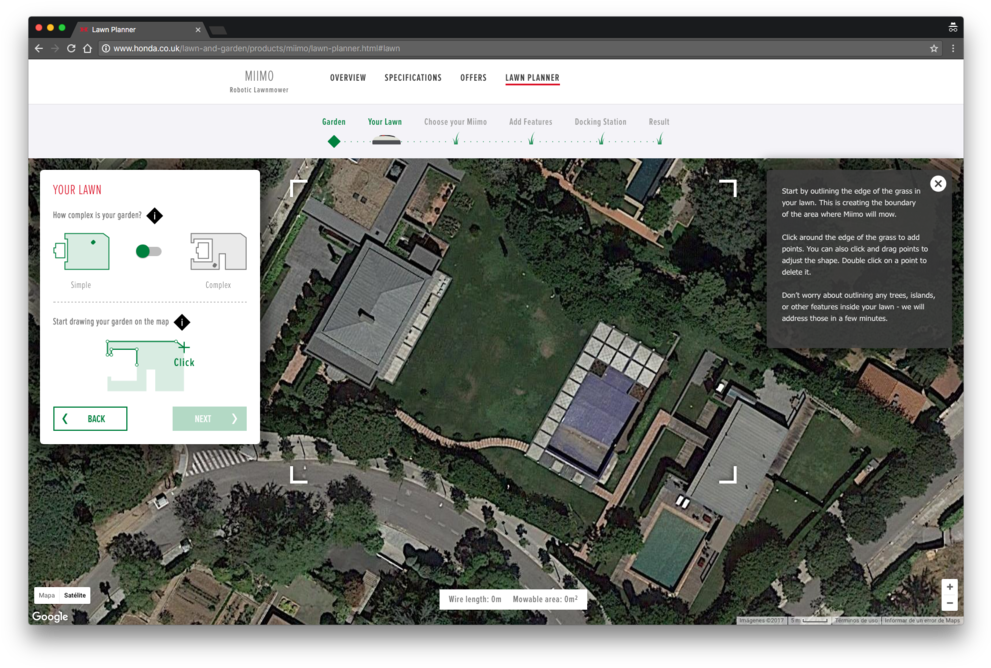
Task: Go back in the browser
Action: click(x=39, y=49)
